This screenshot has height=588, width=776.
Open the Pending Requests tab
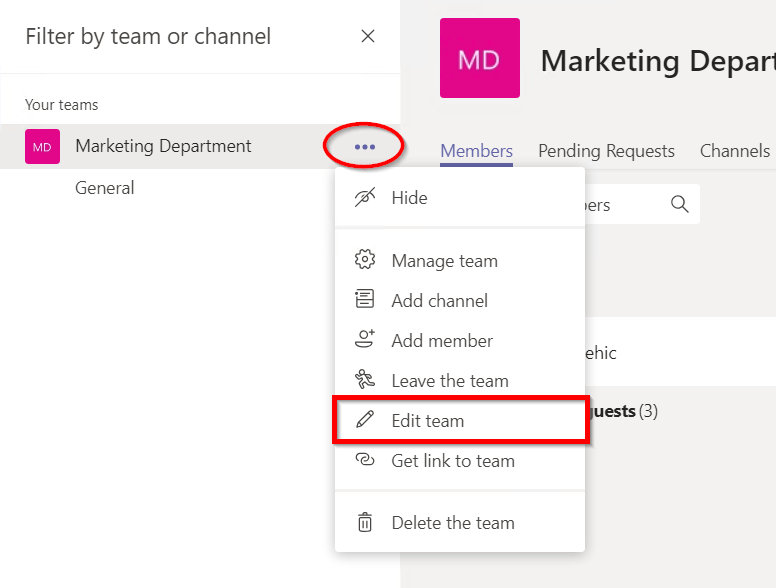click(x=606, y=151)
